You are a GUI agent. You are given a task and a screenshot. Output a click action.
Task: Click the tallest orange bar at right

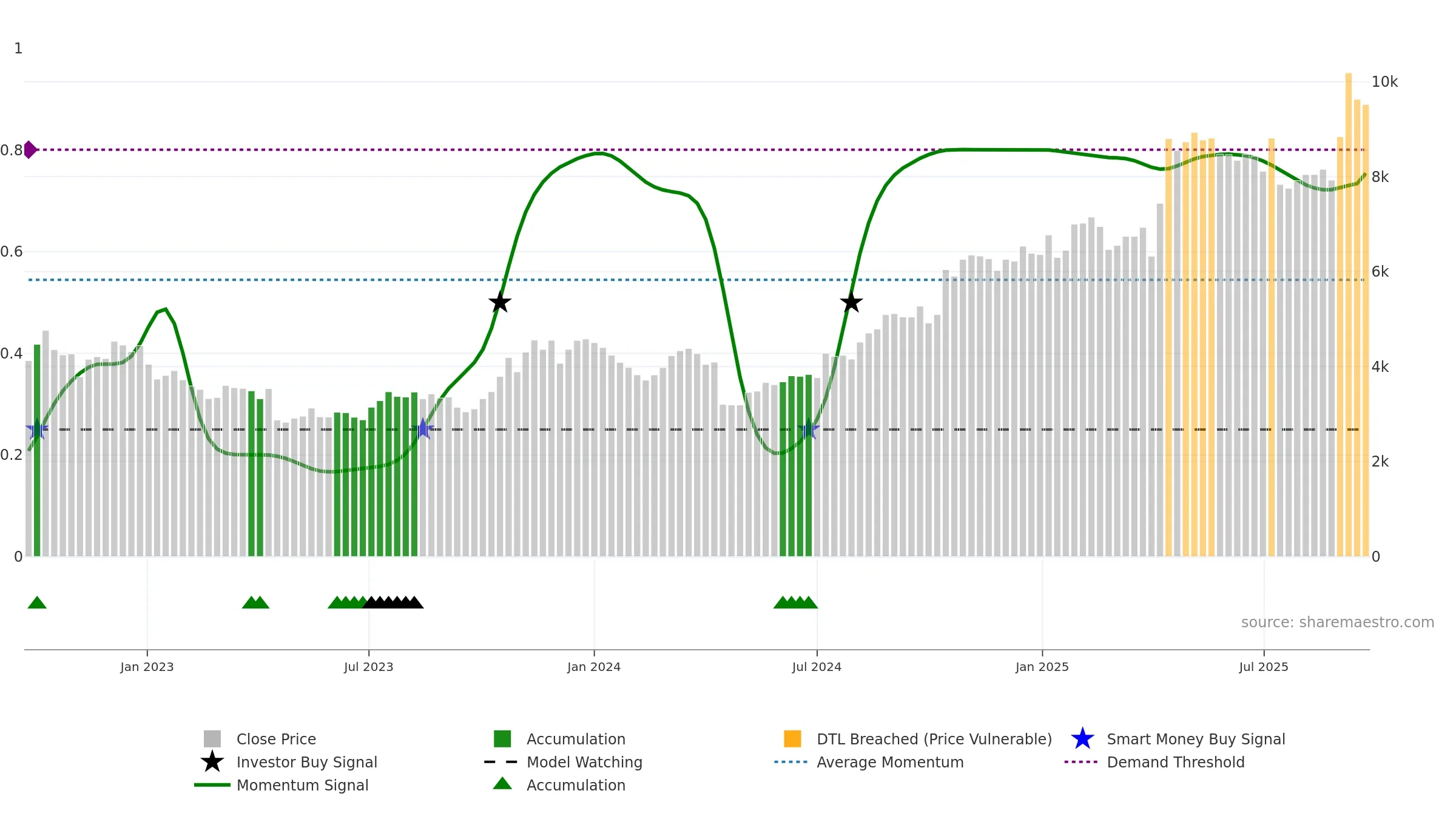[1349, 314]
